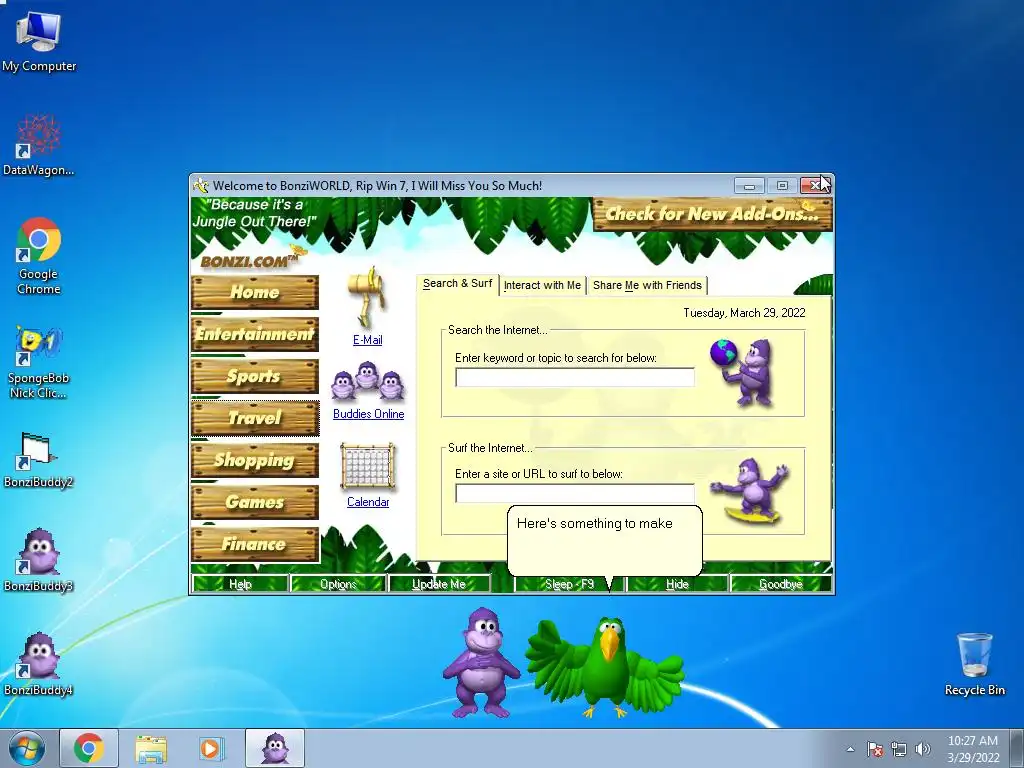
Task: Select the Google Chrome desktop shortcut
Action: (x=39, y=256)
